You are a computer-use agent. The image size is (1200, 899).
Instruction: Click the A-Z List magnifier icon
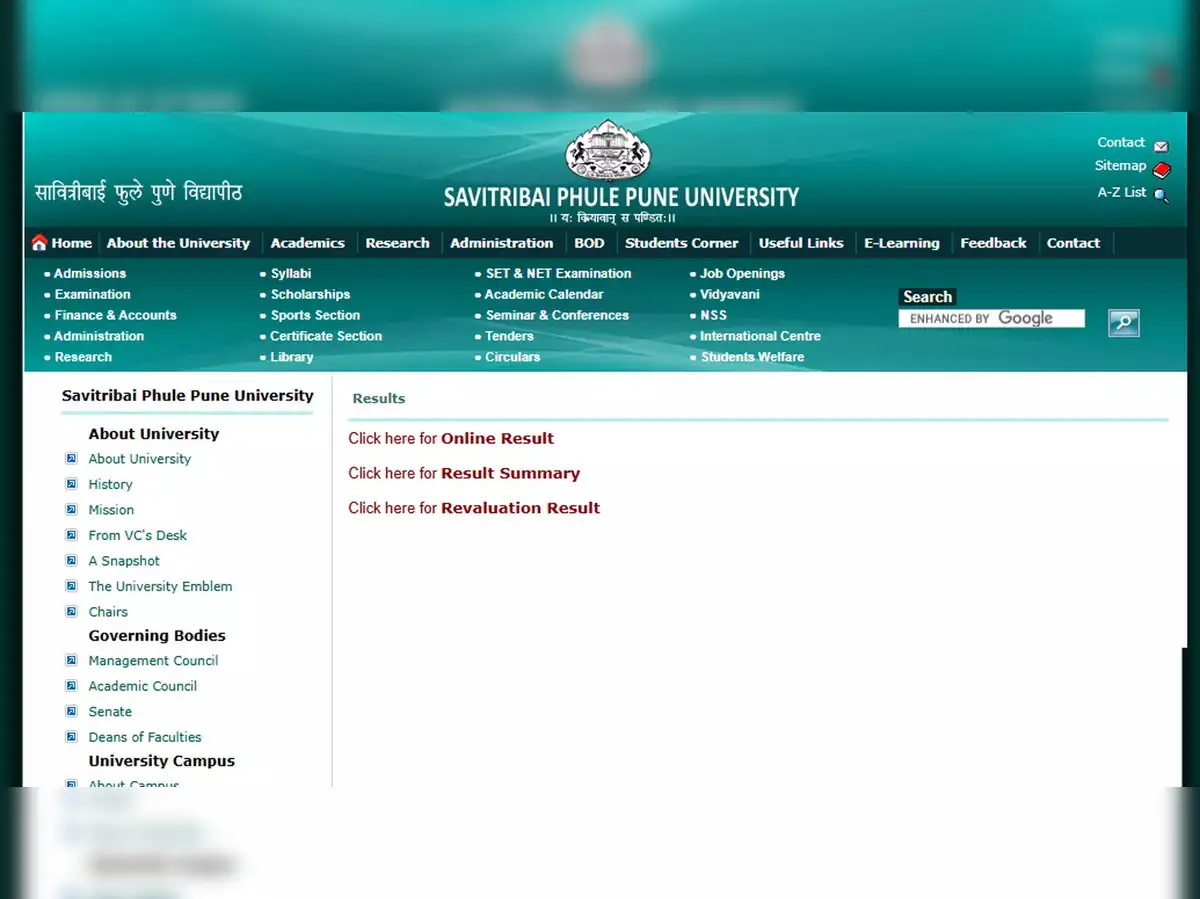[x=1161, y=195]
